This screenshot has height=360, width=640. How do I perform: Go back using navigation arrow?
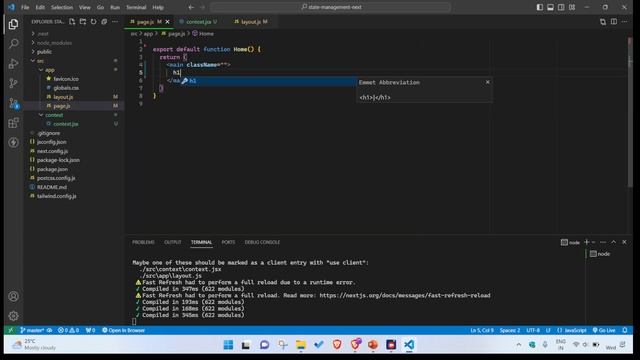click(191, 7)
